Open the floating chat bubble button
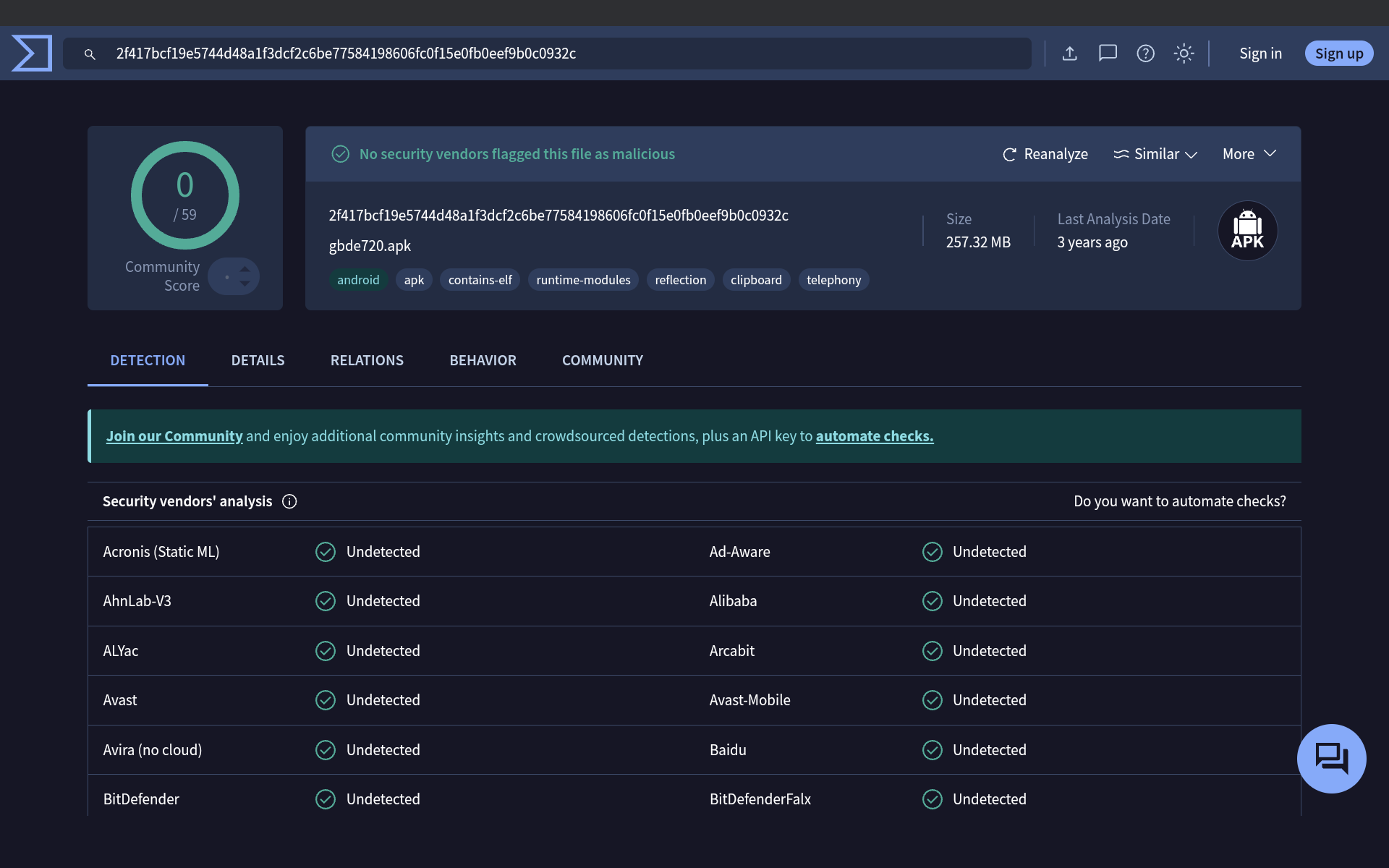The height and width of the screenshot is (868, 1389). click(x=1331, y=758)
